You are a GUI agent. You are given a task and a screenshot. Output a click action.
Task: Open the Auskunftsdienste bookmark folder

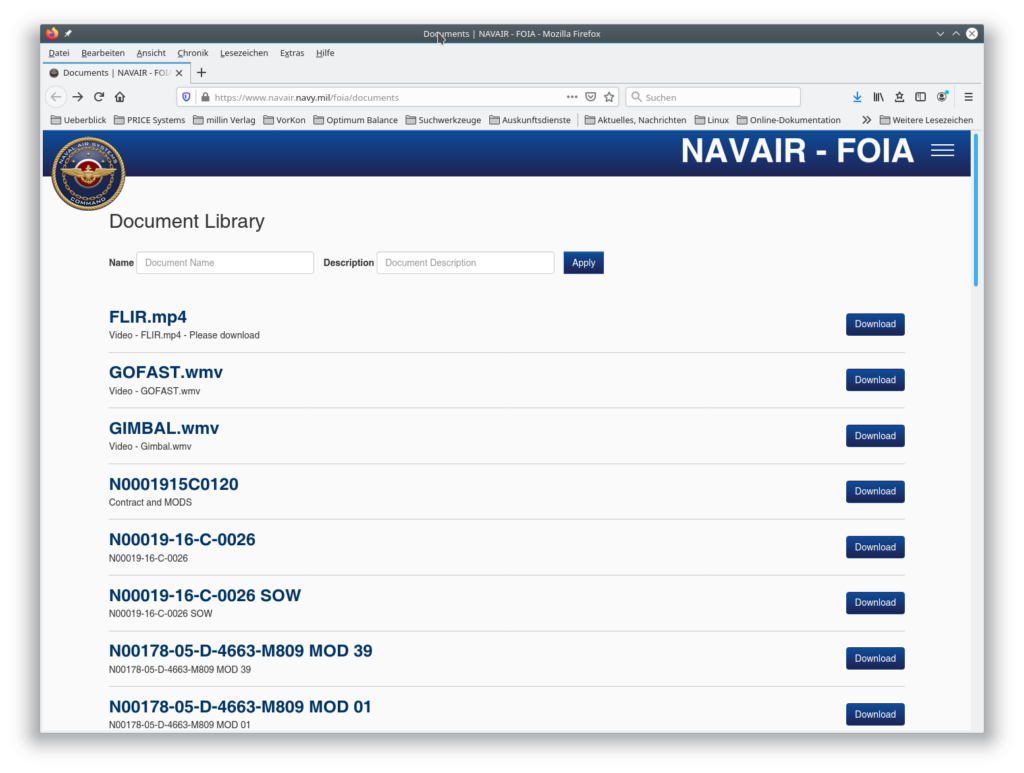(x=530, y=120)
